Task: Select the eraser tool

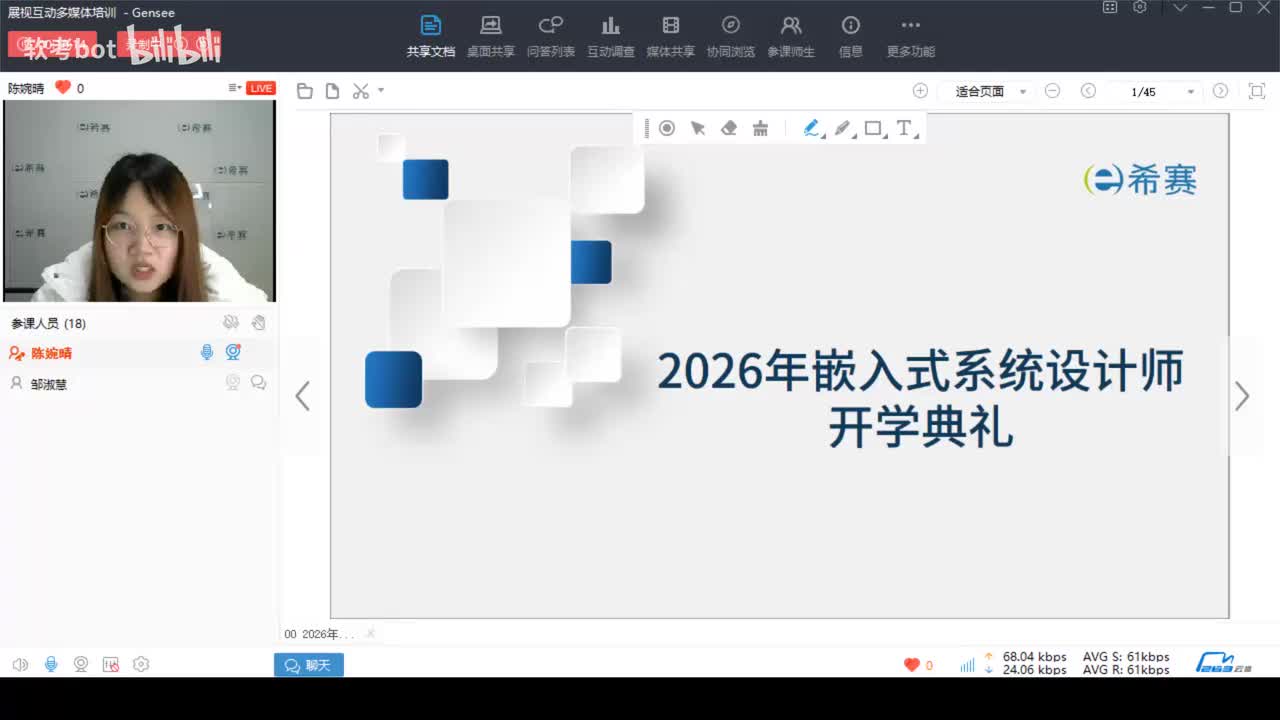Action: point(729,128)
